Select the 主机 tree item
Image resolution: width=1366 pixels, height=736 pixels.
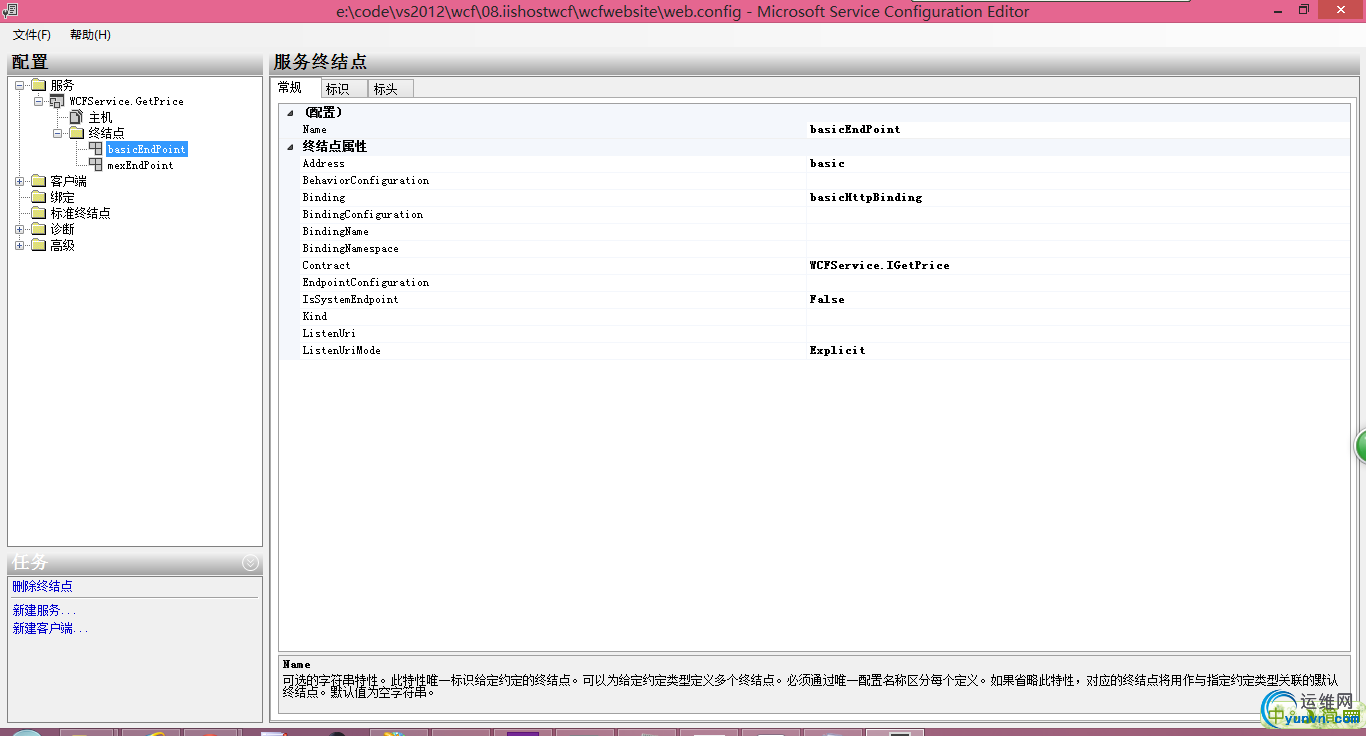(x=100, y=117)
